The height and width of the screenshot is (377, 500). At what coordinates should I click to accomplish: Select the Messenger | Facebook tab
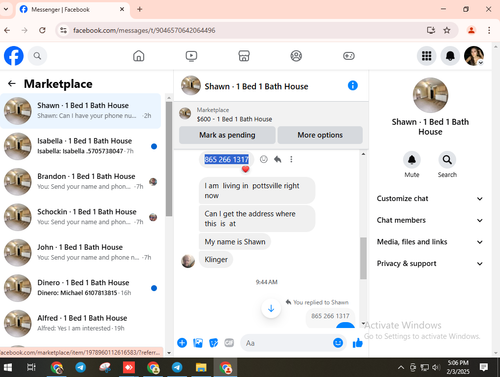[72, 9]
